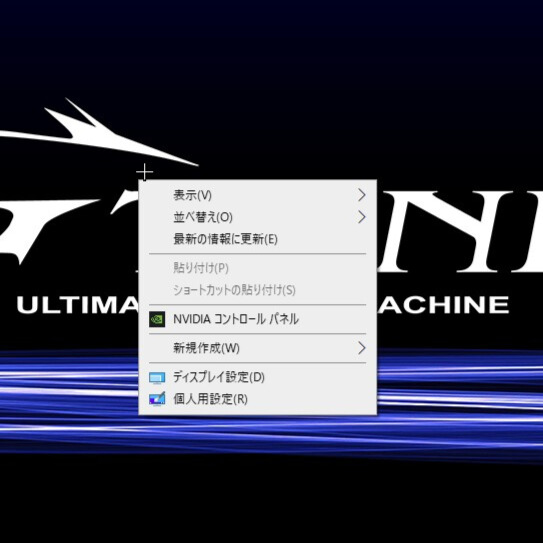Open the 新規作成(W) new item entry

point(258,348)
